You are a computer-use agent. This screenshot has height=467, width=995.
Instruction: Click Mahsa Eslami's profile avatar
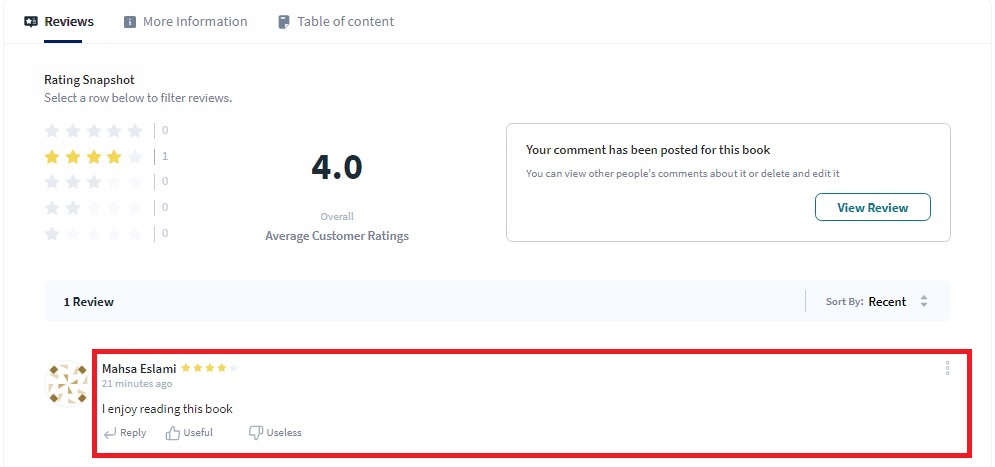point(67,384)
